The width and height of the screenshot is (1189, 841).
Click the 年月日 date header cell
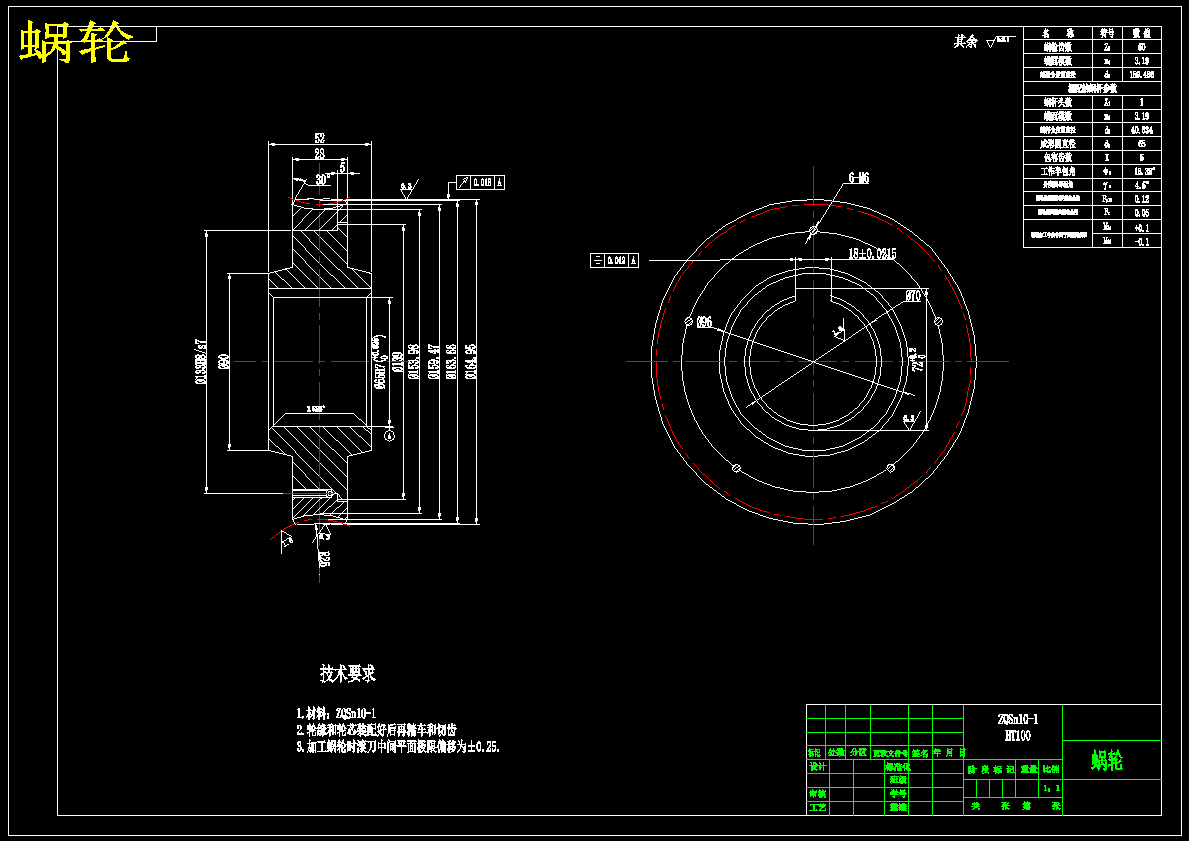point(949,753)
